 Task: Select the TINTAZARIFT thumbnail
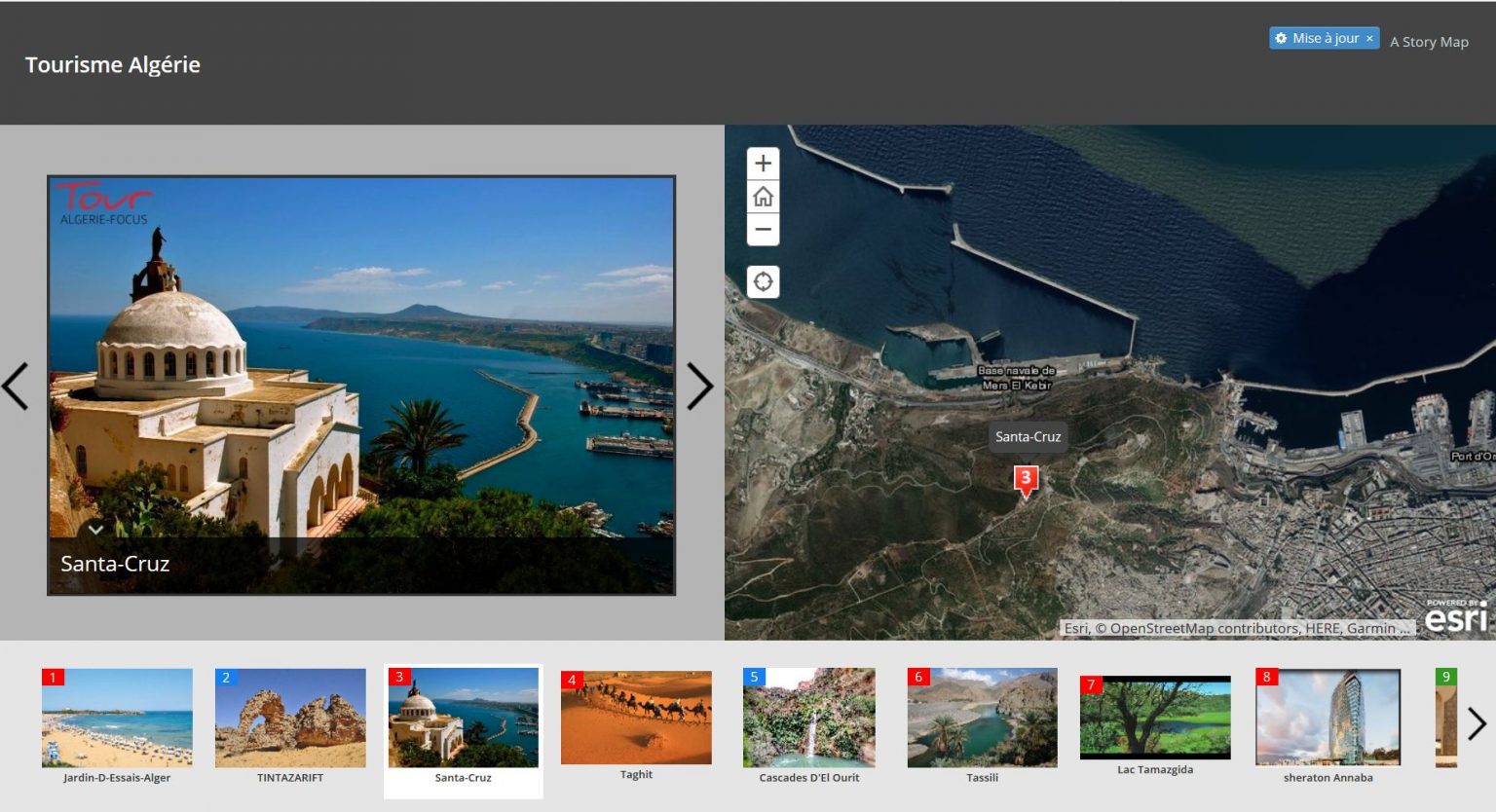290,719
